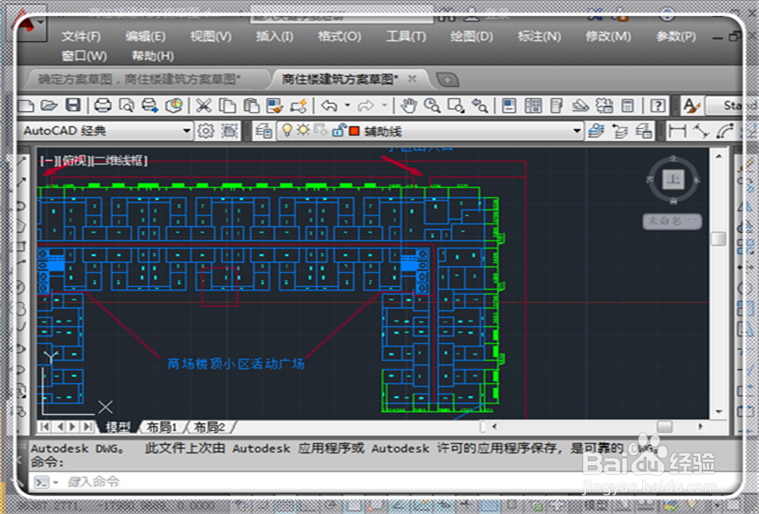Image resolution: width=759 pixels, height=514 pixels.
Task: Expand the 辅助线 layer dropdown
Action: click(x=577, y=131)
